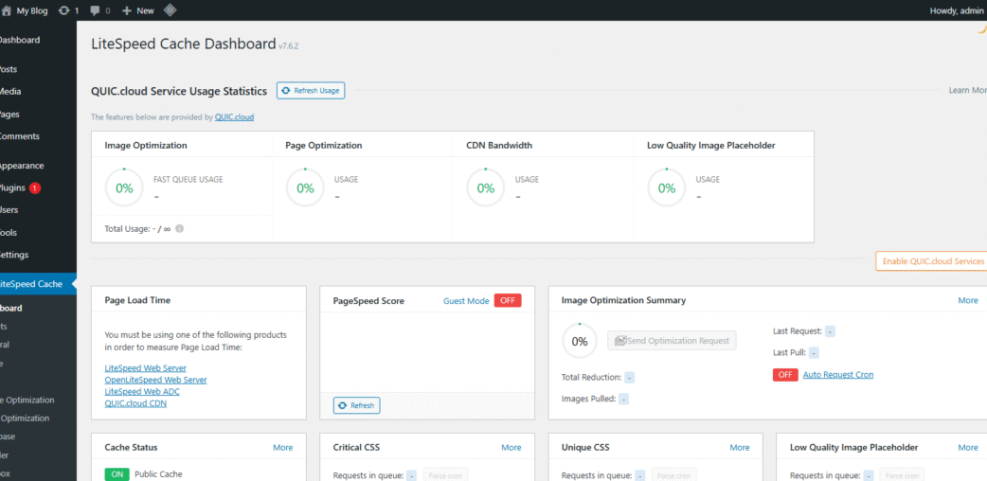This screenshot has height=481, width=987.
Task: Click the Images Pulled value badge
Action: pos(623,399)
